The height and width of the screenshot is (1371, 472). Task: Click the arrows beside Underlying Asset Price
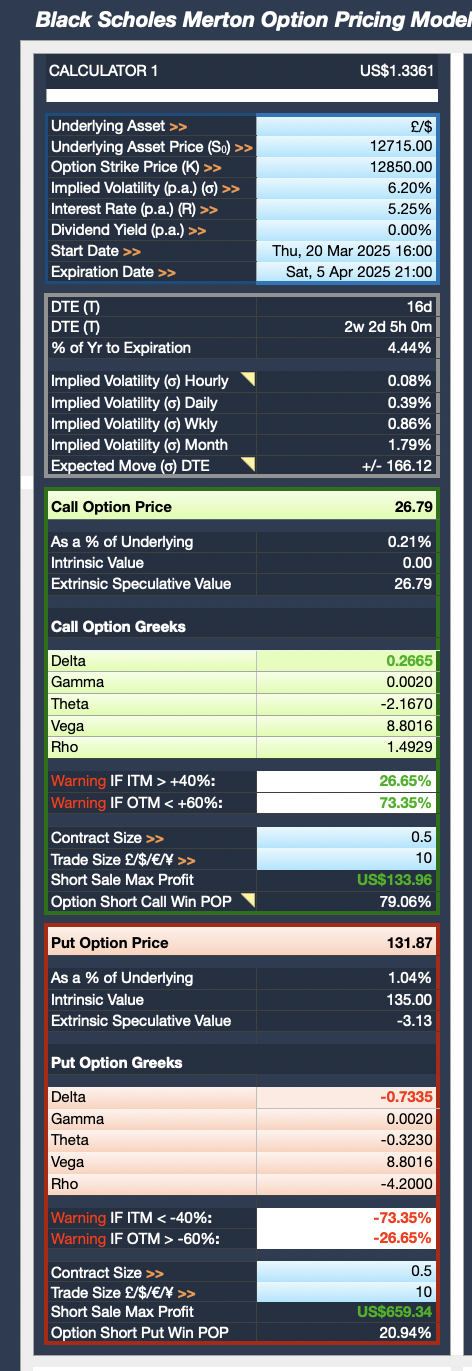[x=244, y=147]
